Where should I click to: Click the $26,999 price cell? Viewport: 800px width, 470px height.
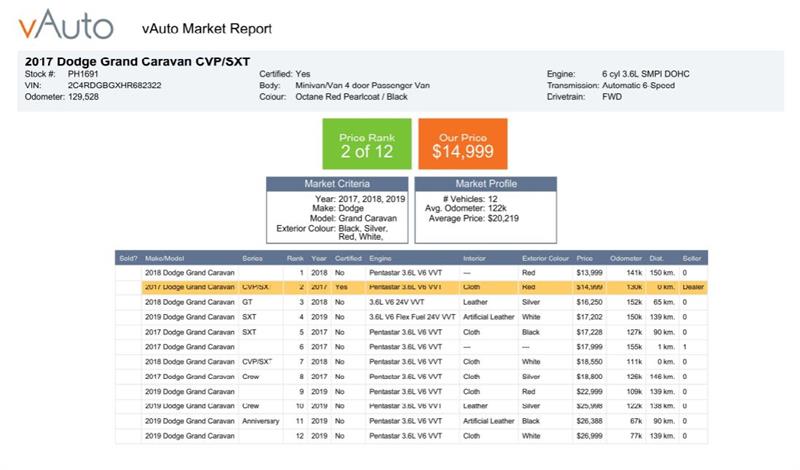point(589,436)
